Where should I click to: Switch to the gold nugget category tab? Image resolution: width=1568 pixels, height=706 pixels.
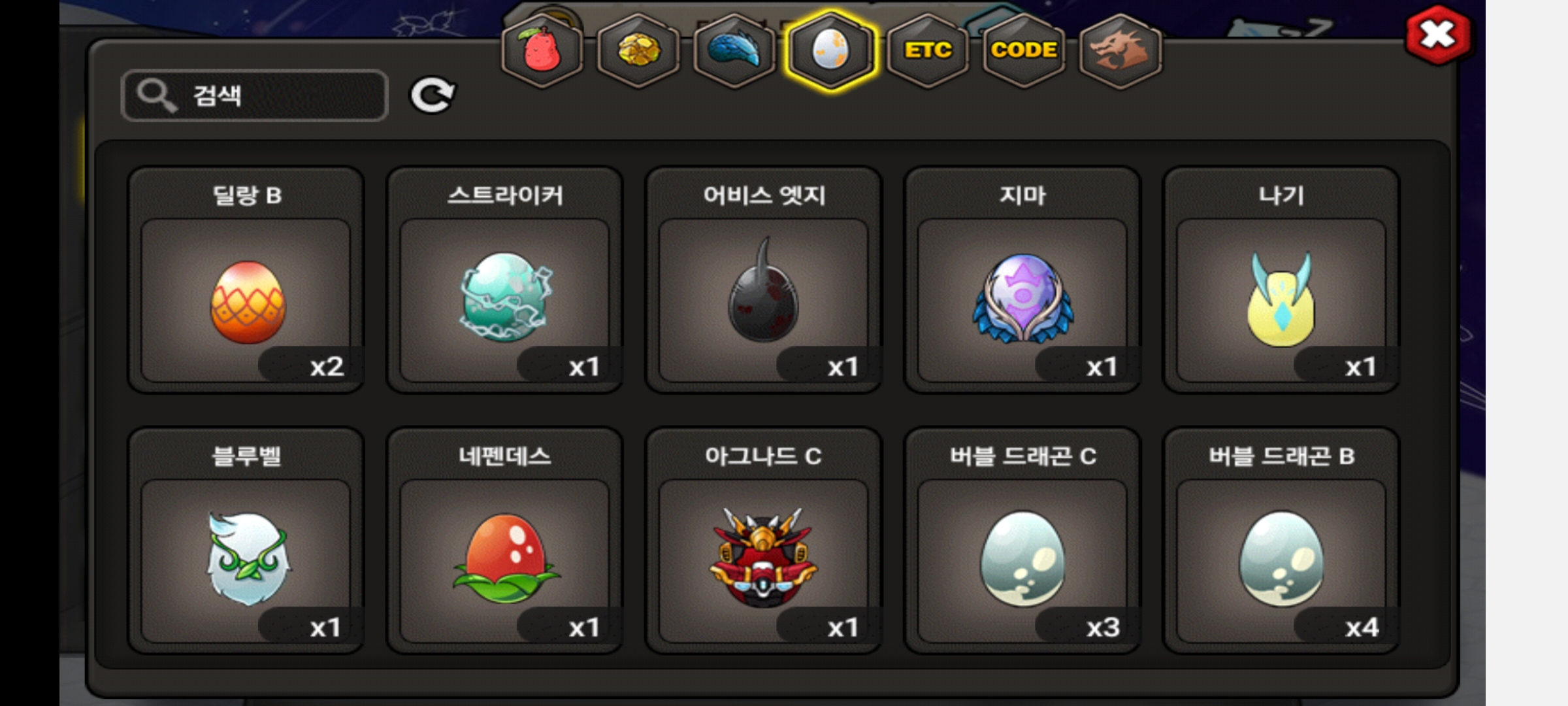click(x=638, y=50)
